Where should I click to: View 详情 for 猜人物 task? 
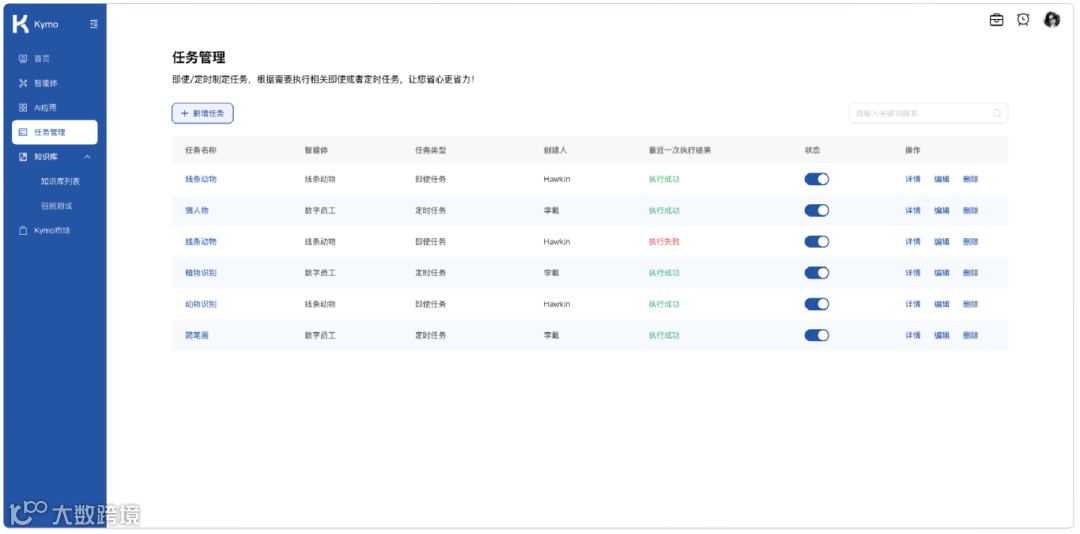(913, 210)
